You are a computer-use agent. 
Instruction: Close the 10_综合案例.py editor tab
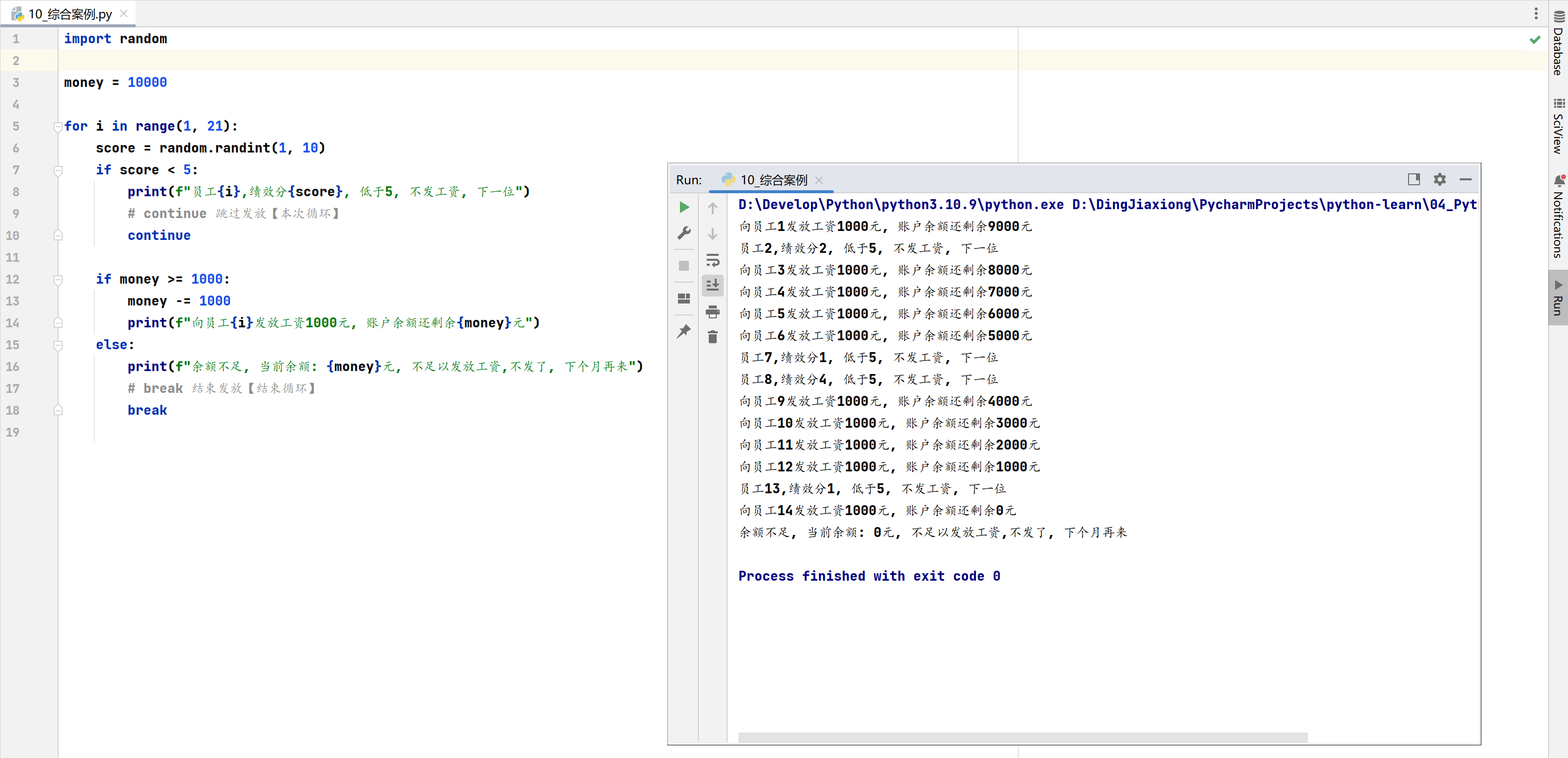pos(124,13)
